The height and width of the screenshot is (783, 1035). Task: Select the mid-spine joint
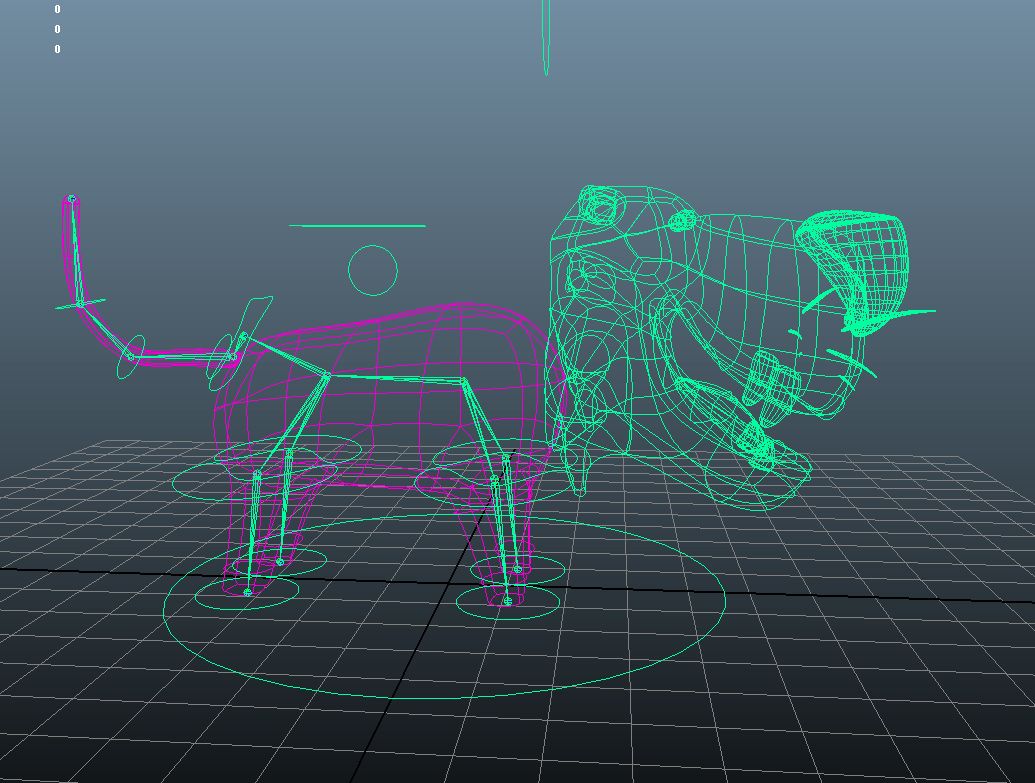pos(327,376)
